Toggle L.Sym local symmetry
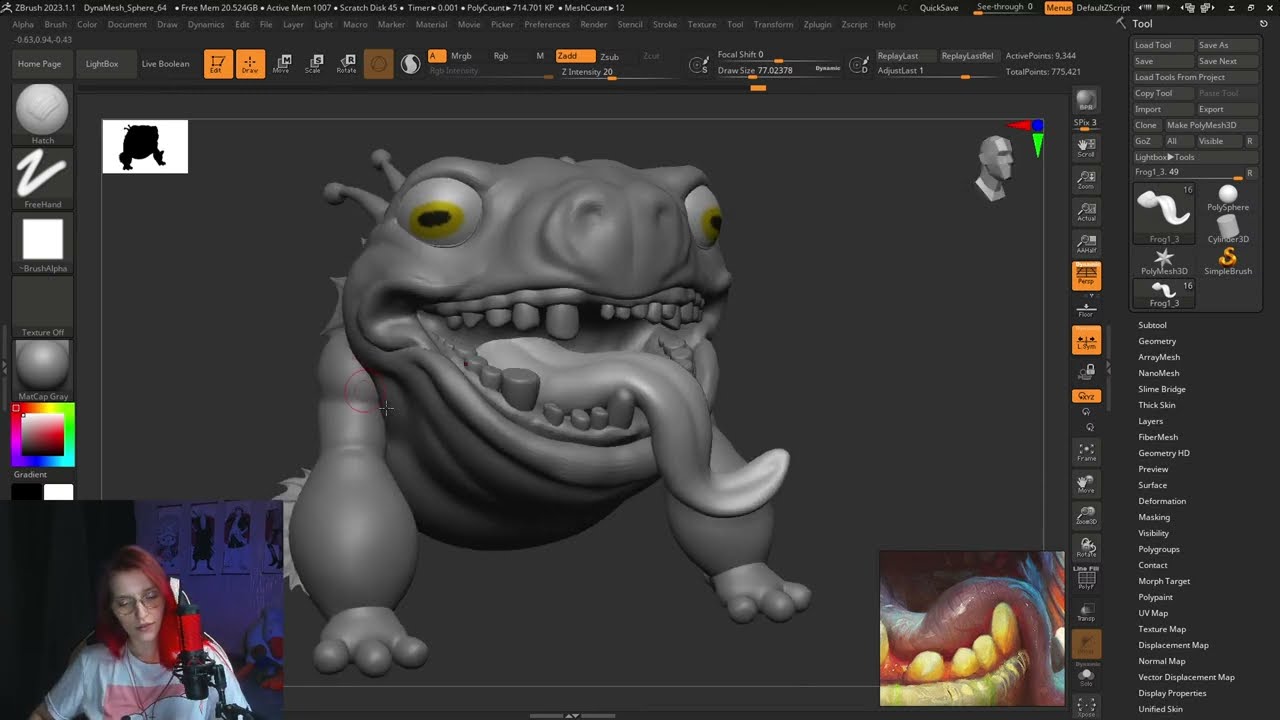 (1086, 341)
